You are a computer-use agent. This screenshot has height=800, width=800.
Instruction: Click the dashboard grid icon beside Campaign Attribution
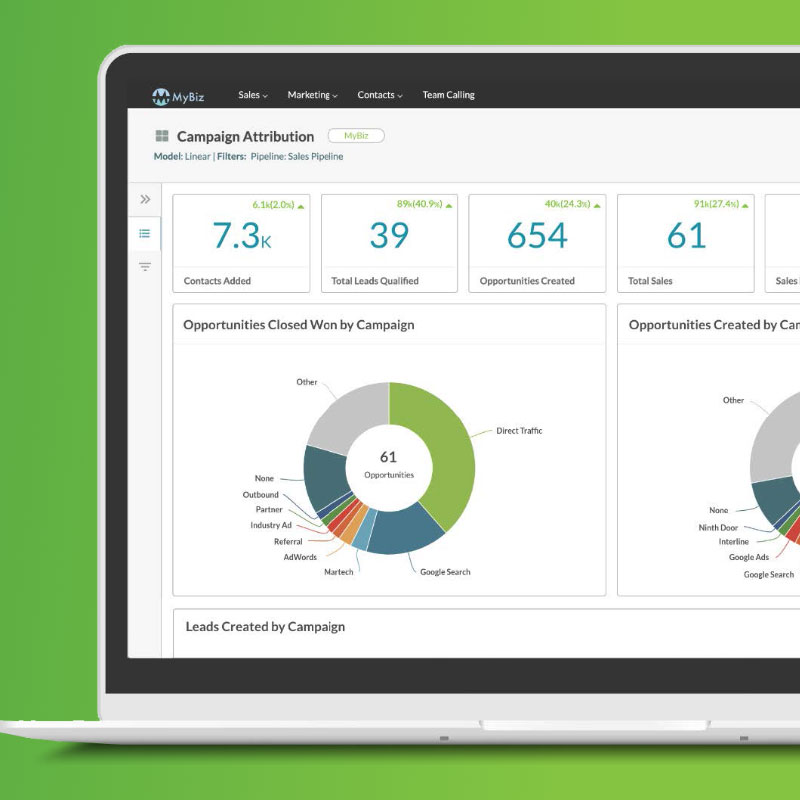(162, 136)
